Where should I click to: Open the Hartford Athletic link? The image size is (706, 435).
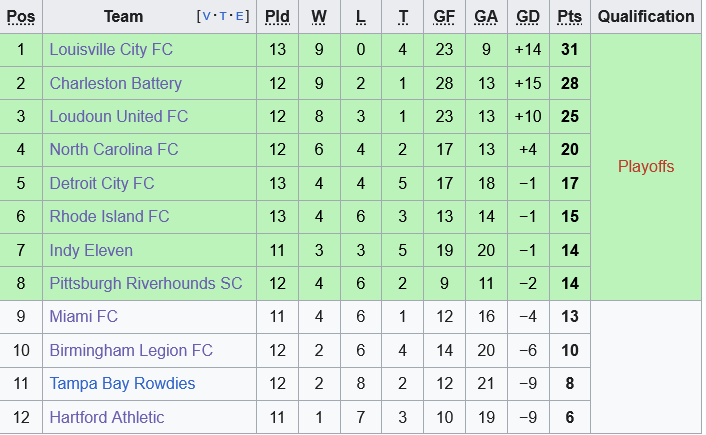(x=106, y=417)
